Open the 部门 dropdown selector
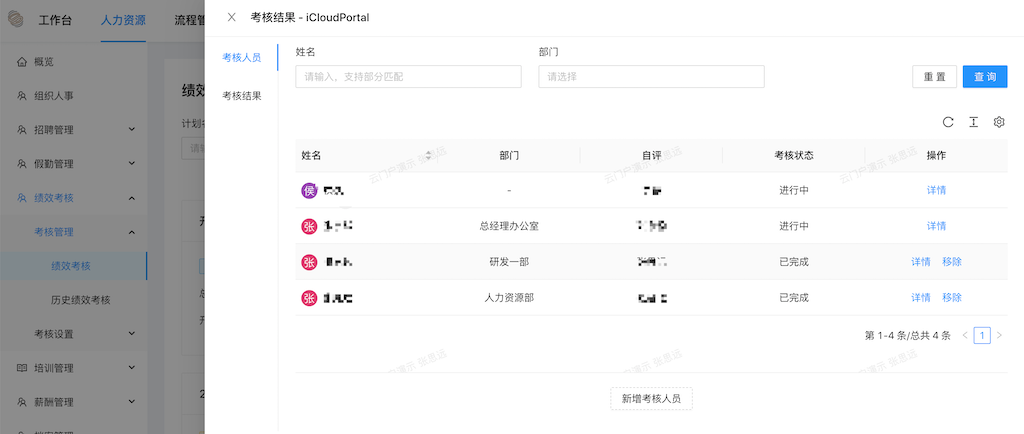 pyautogui.click(x=651, y=76)
